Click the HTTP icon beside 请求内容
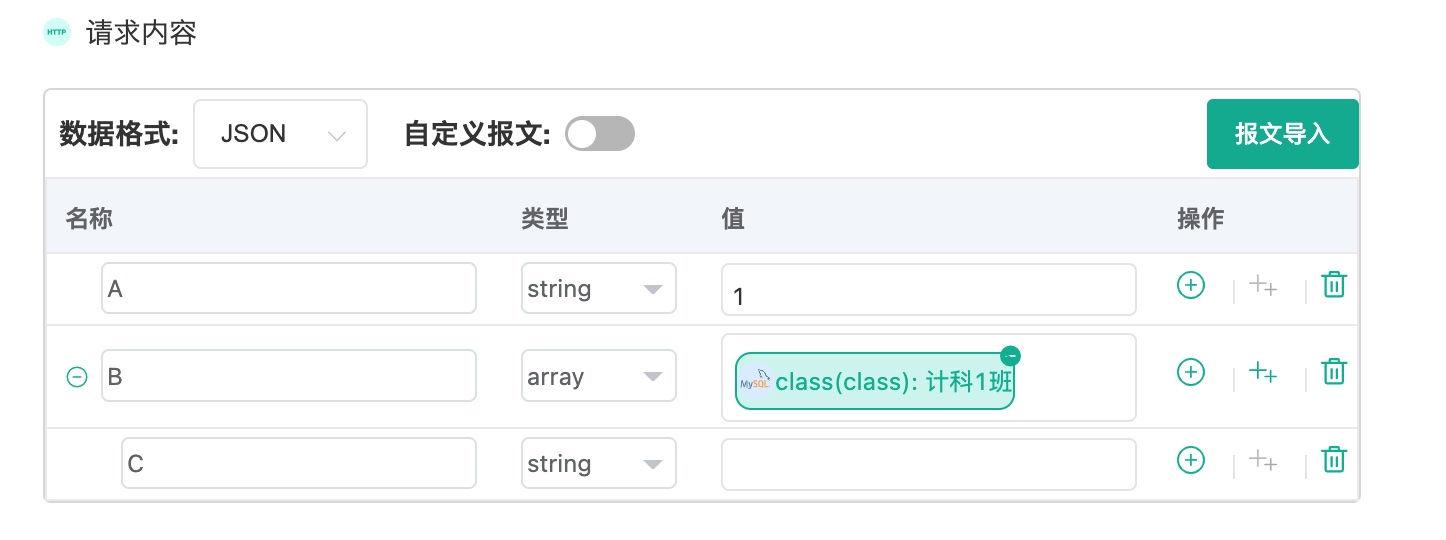Image resolution: width=1446 pixels, height=540 pixels. 57,32
